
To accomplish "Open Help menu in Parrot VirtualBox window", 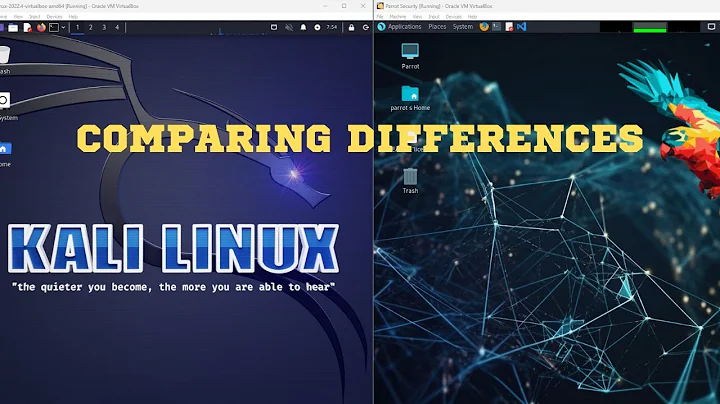I will [x=472, y=17].
